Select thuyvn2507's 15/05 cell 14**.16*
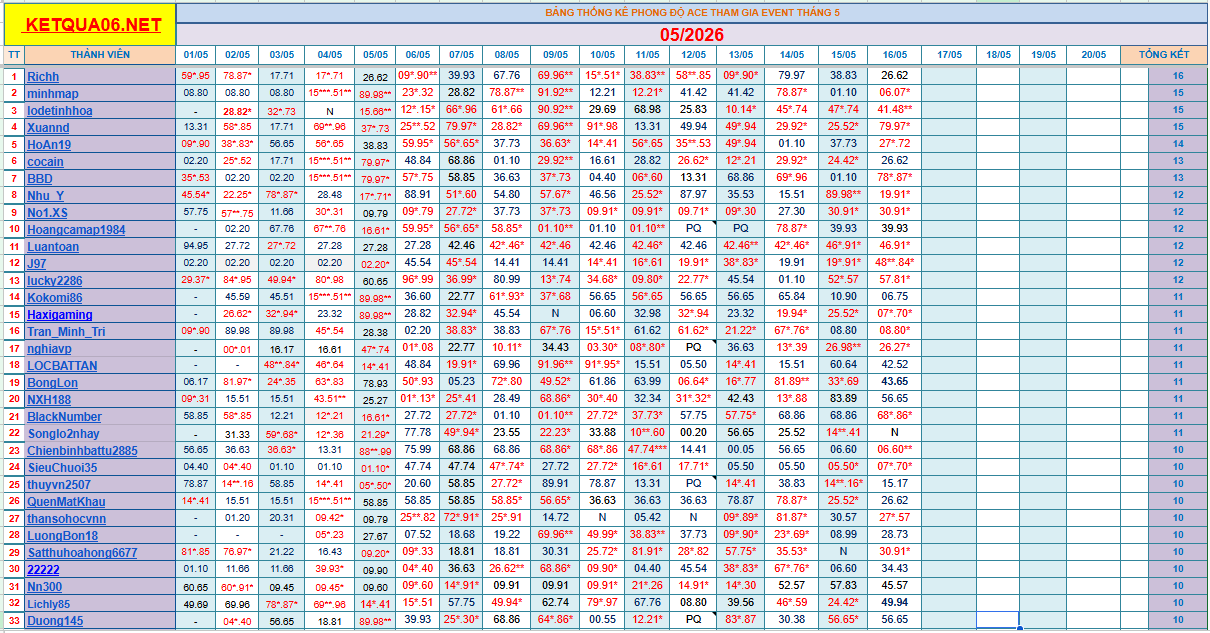The image size is (1210, 633). click(844, 484)
